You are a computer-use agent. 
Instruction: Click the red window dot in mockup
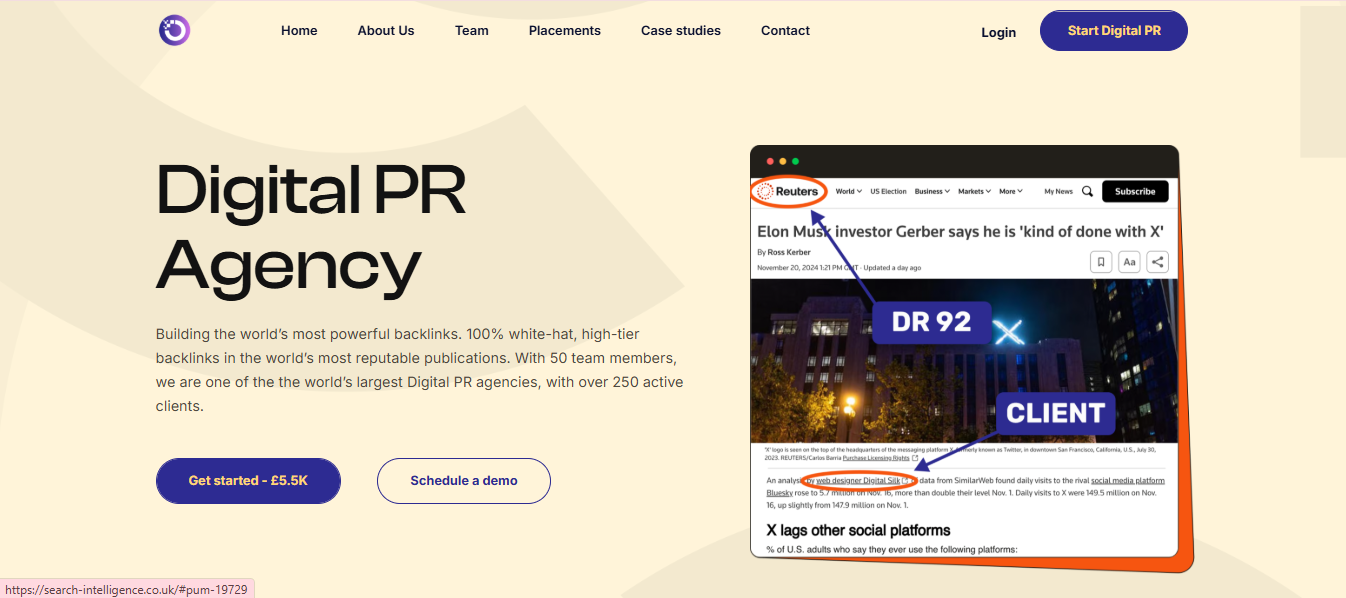tap(770, 161)
